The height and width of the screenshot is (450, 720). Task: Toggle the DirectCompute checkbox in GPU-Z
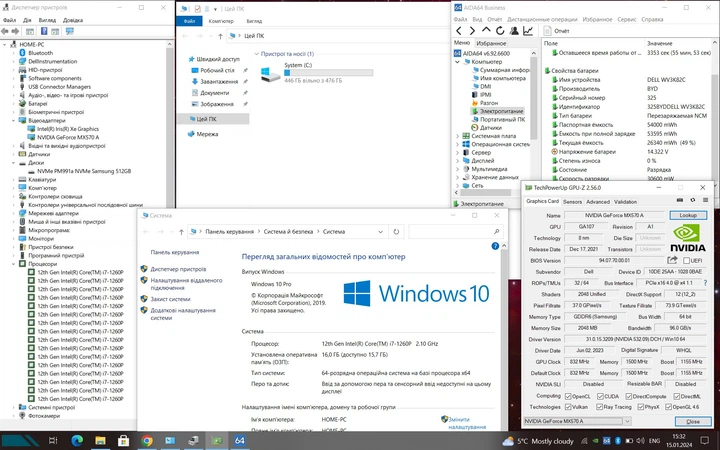tap(629, 396)
